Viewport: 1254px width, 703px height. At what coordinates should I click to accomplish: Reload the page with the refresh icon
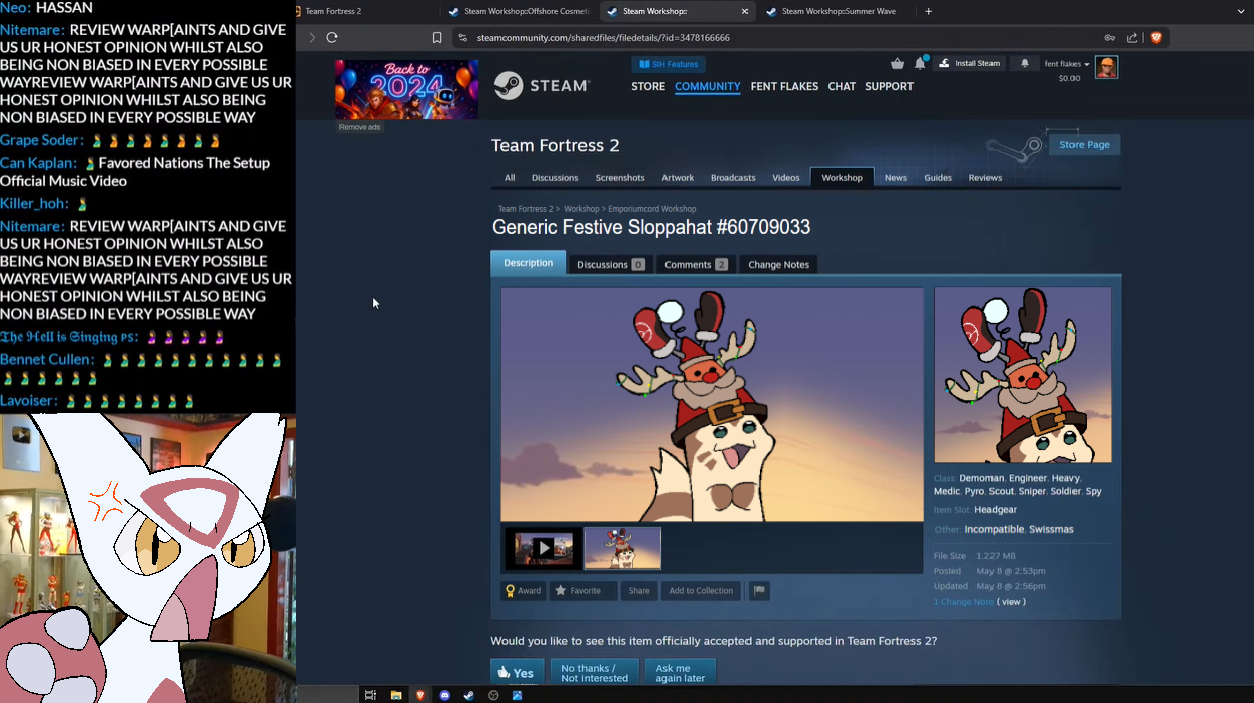(332, 37)
